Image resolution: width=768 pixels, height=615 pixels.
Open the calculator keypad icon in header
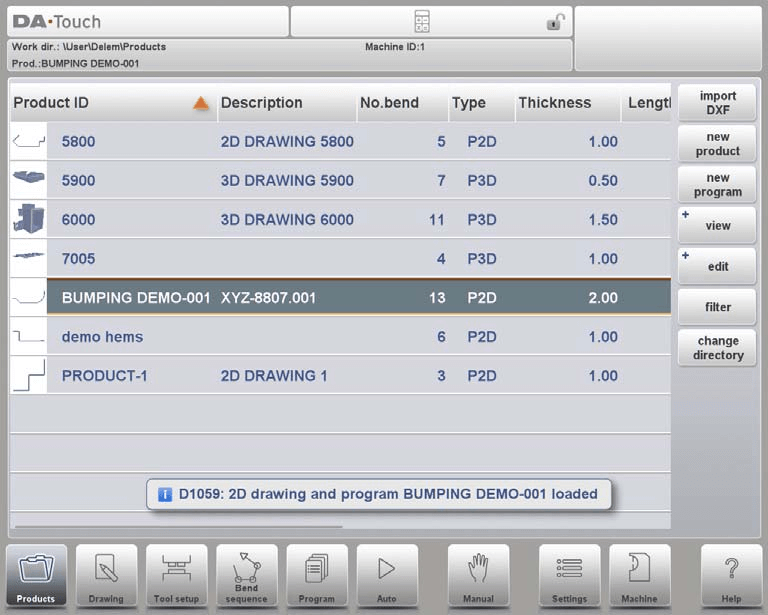click(x=422, y=22)
